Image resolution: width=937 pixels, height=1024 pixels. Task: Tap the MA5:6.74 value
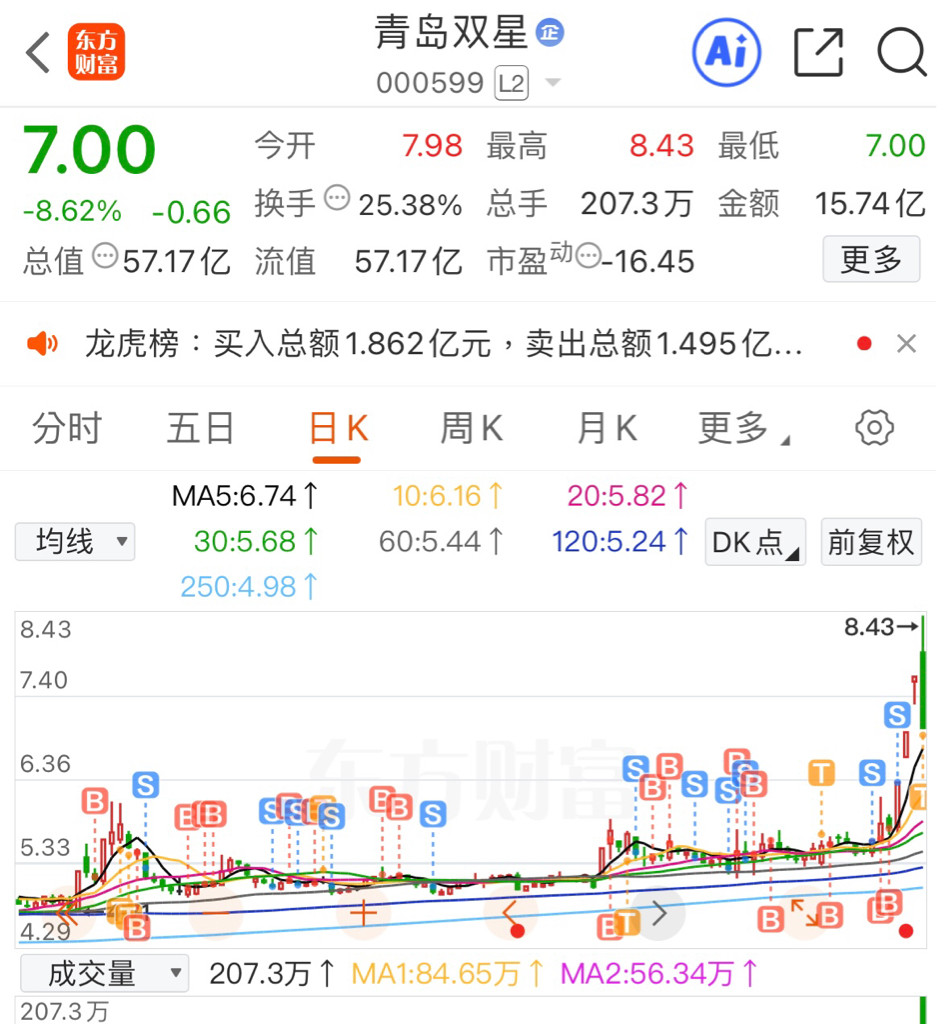[x=244, y=496]
